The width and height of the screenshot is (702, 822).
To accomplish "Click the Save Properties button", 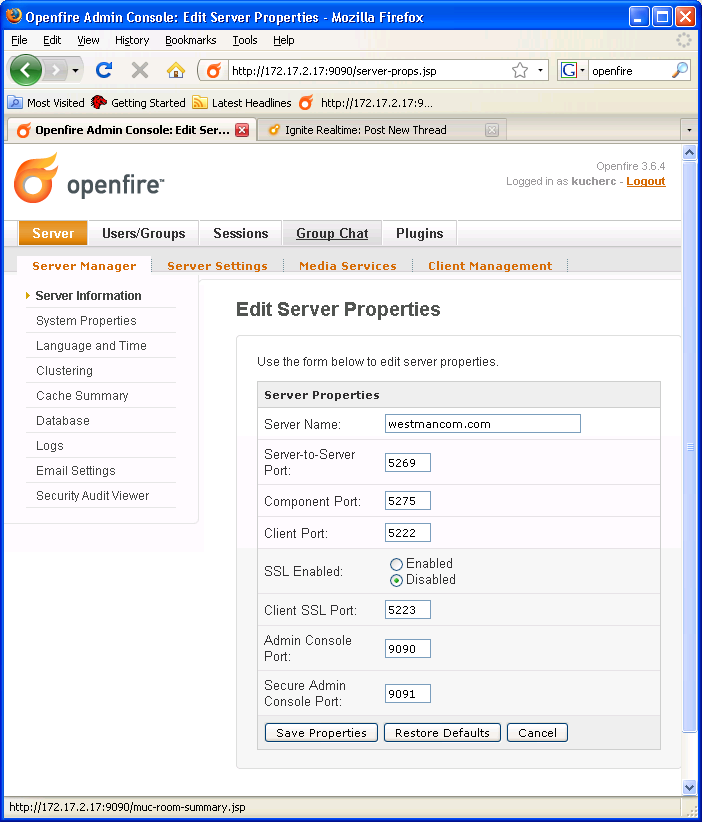I will pos(321,733).
